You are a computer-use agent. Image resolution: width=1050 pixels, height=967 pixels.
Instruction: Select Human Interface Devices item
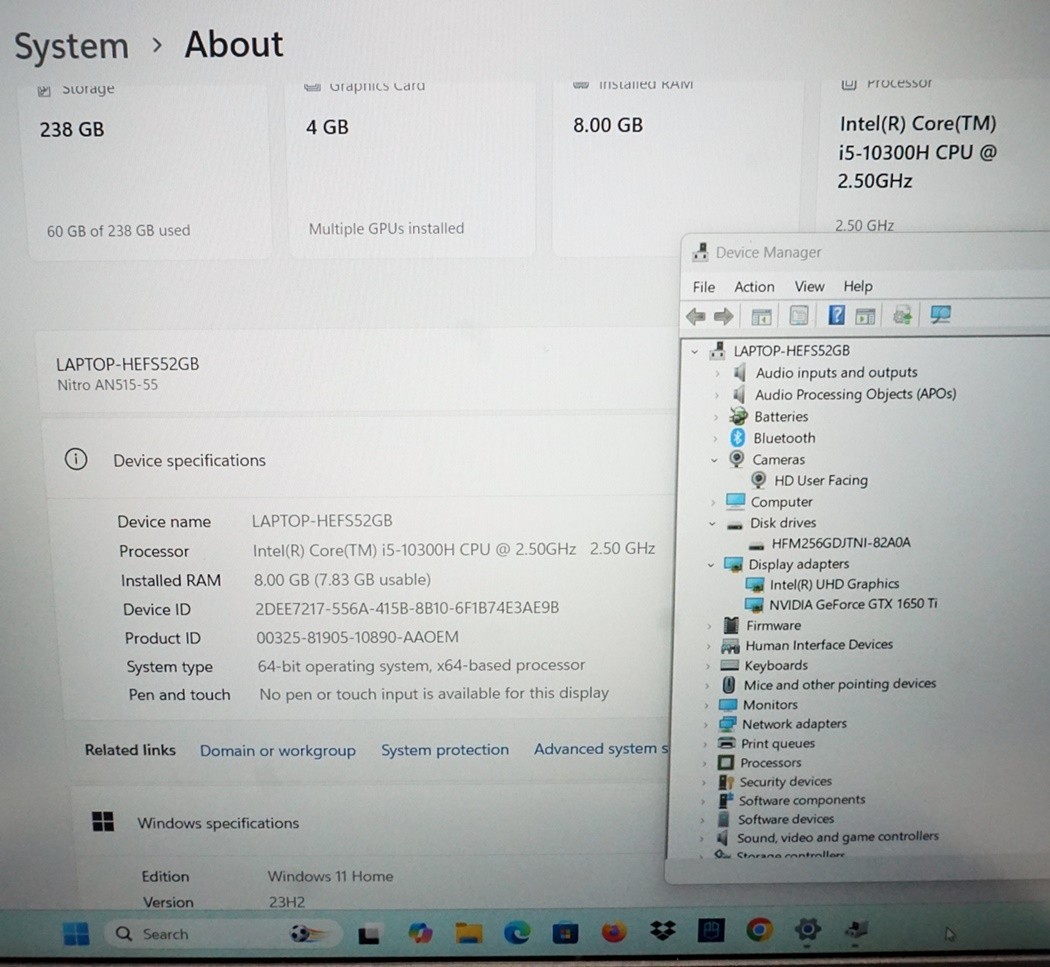(819, 645)
